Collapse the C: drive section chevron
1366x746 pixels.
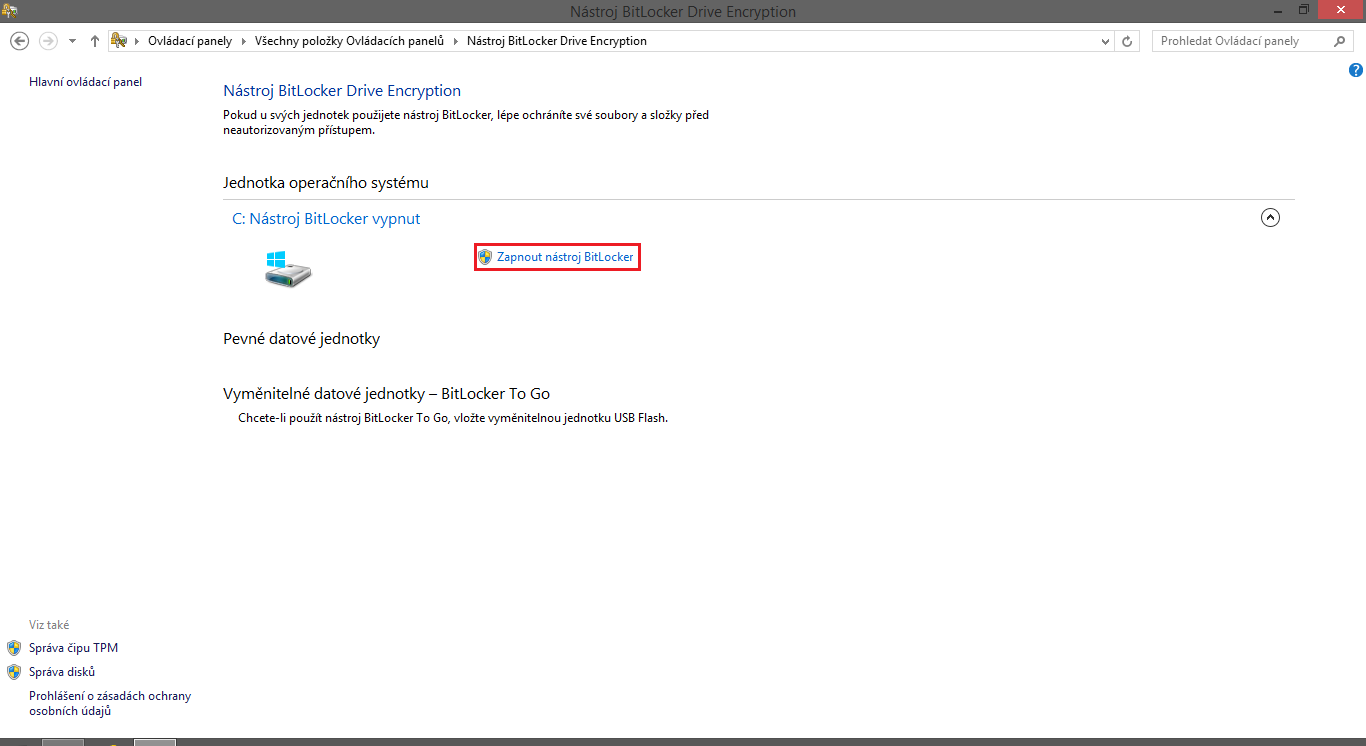pyautogui.click(x=1270, y=217)
